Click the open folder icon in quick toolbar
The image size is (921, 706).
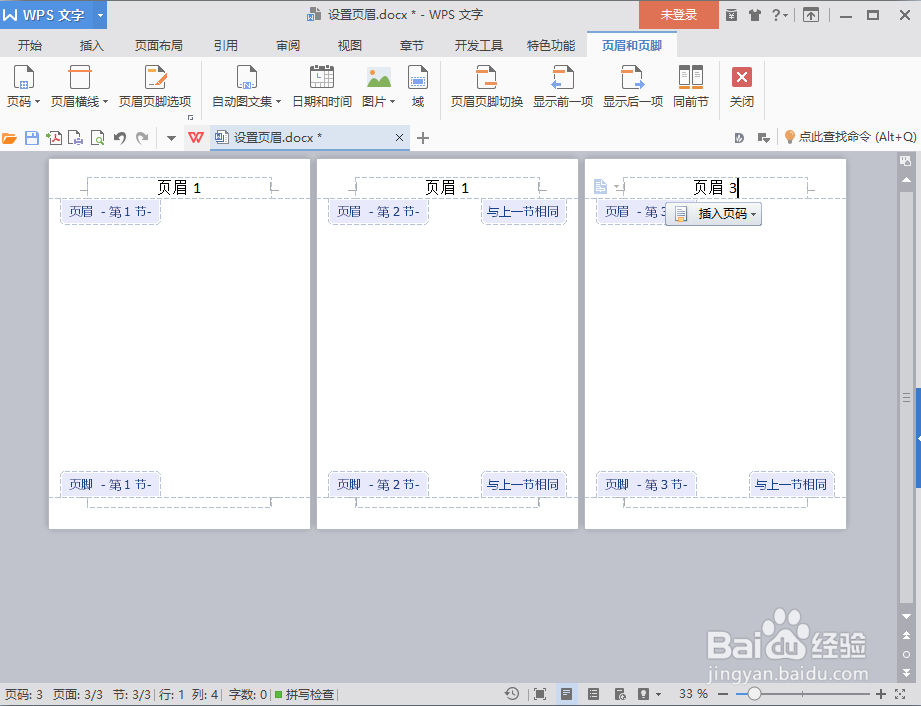[9, 138]
